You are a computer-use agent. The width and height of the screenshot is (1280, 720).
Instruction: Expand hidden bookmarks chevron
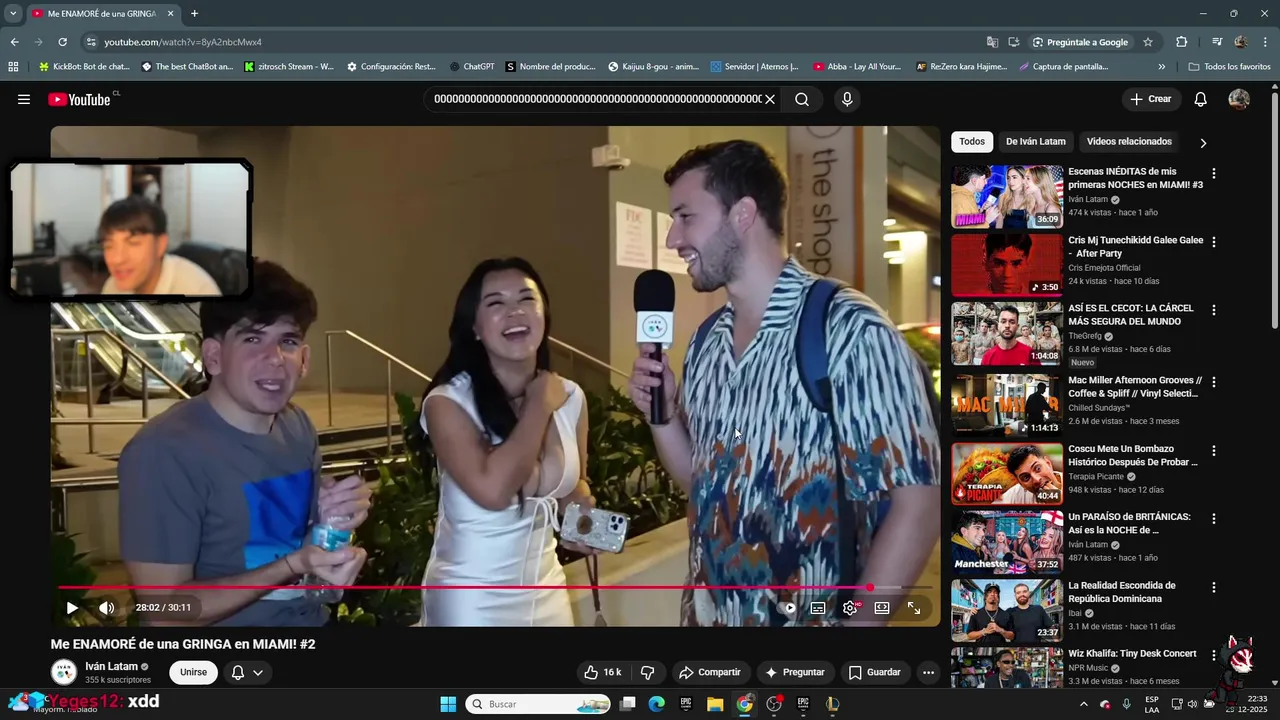[1161, 67]
